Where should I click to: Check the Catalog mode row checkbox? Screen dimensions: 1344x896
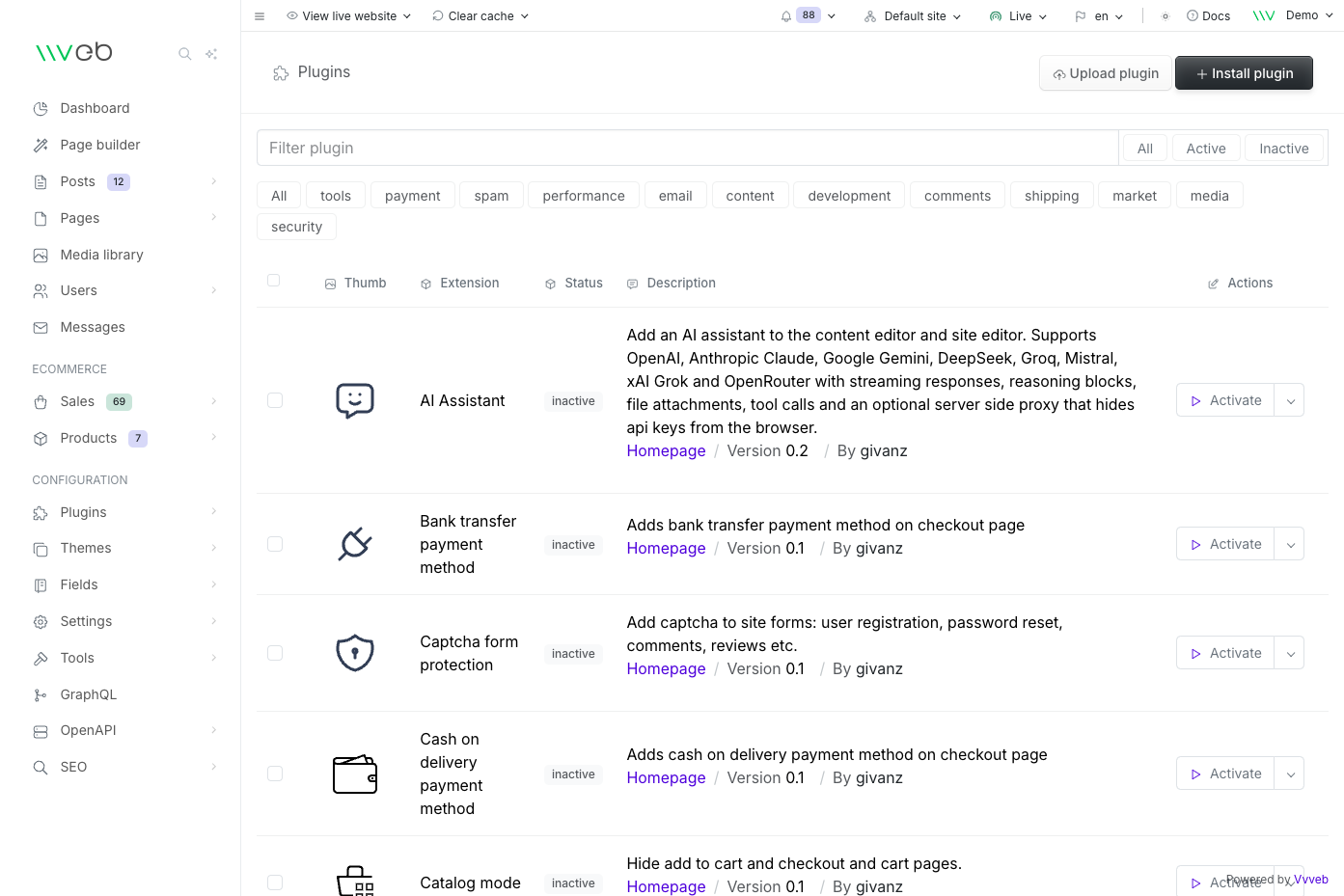pyautogui.click(x=275, y=882)
